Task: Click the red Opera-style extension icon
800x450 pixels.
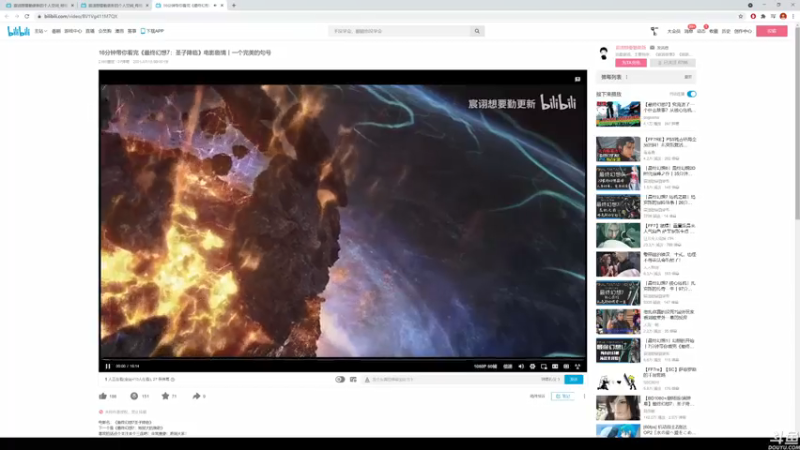Action: coord(753,16)
